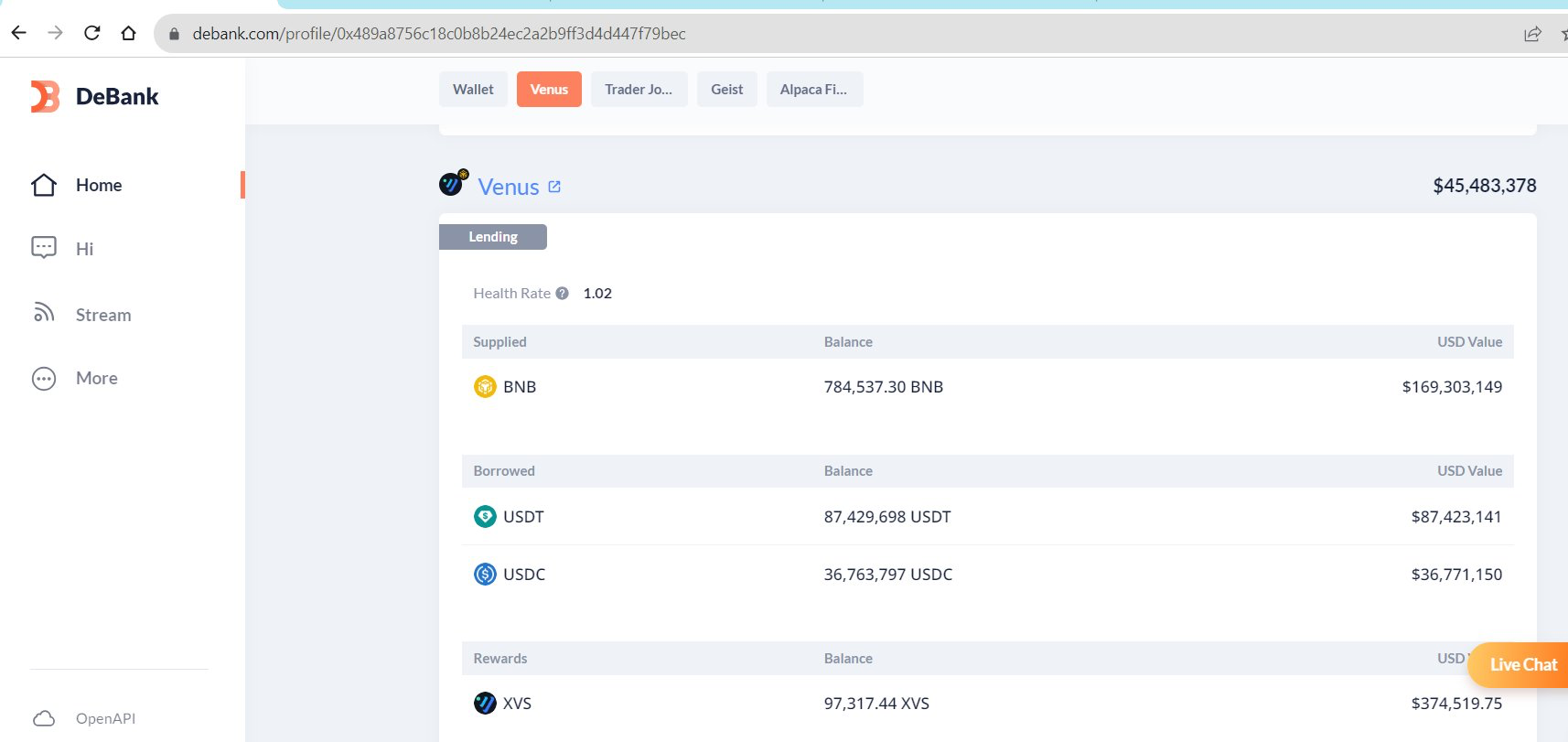This screenshot has width=1568, height=742.
Task: Click the Rewards column header
Action: click(500, 659)
